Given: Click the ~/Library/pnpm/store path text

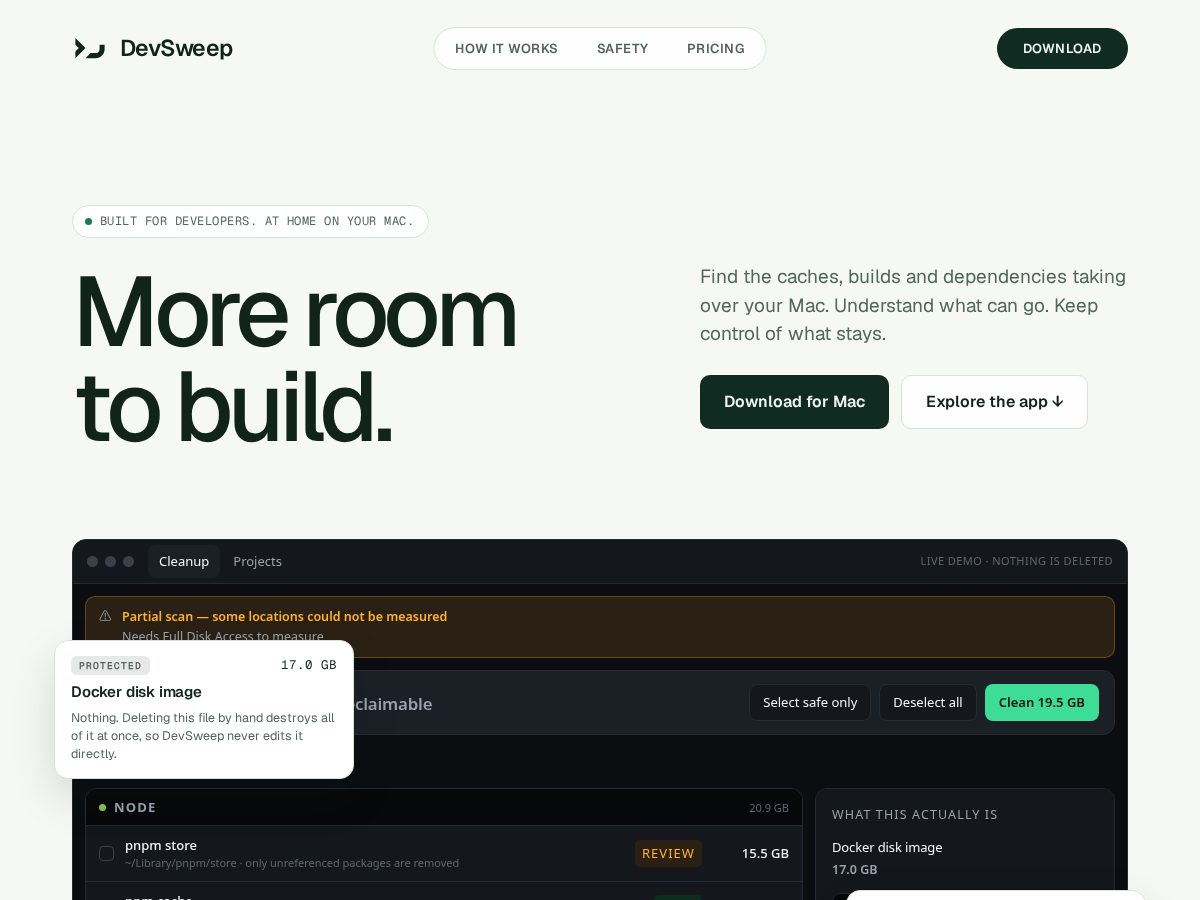Looking at the screenshot, I should [x=180, y=863].
